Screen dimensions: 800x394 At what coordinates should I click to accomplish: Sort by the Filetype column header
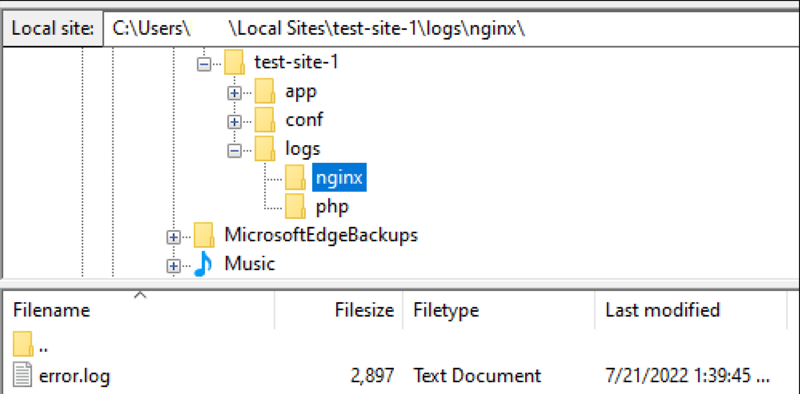click(498, 310)
